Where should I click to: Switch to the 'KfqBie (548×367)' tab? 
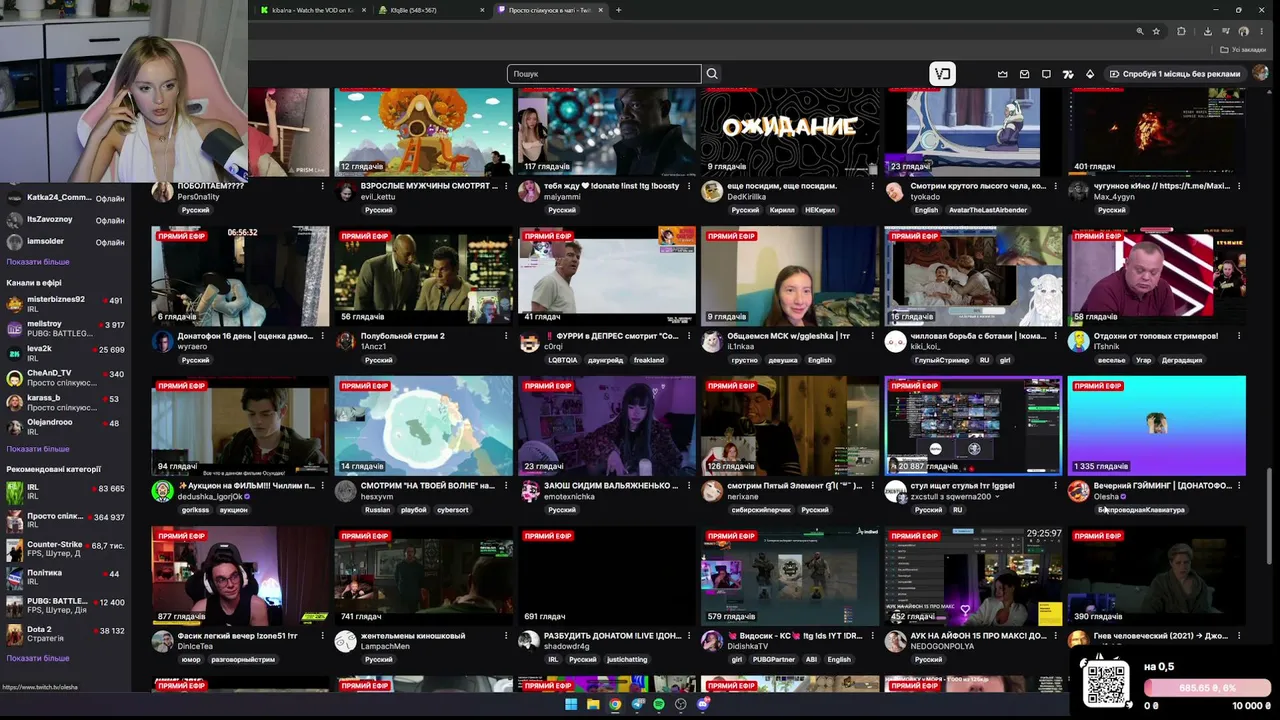pos(430,10)
